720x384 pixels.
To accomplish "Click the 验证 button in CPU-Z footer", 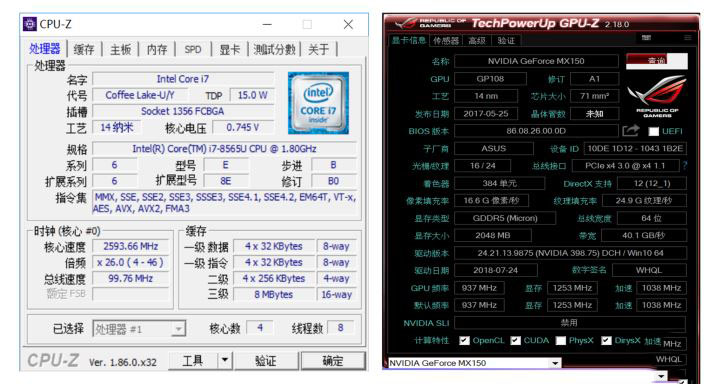I will click(265, 361).
